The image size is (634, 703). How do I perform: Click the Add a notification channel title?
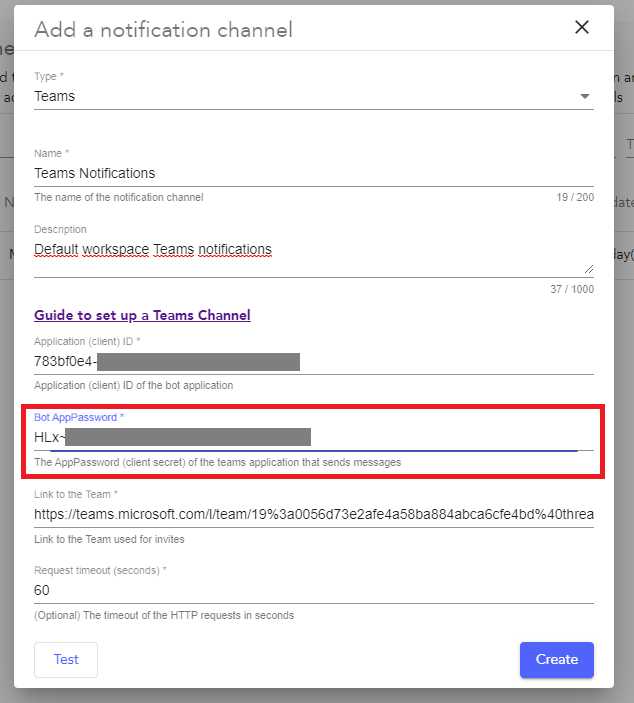(164, 30)
